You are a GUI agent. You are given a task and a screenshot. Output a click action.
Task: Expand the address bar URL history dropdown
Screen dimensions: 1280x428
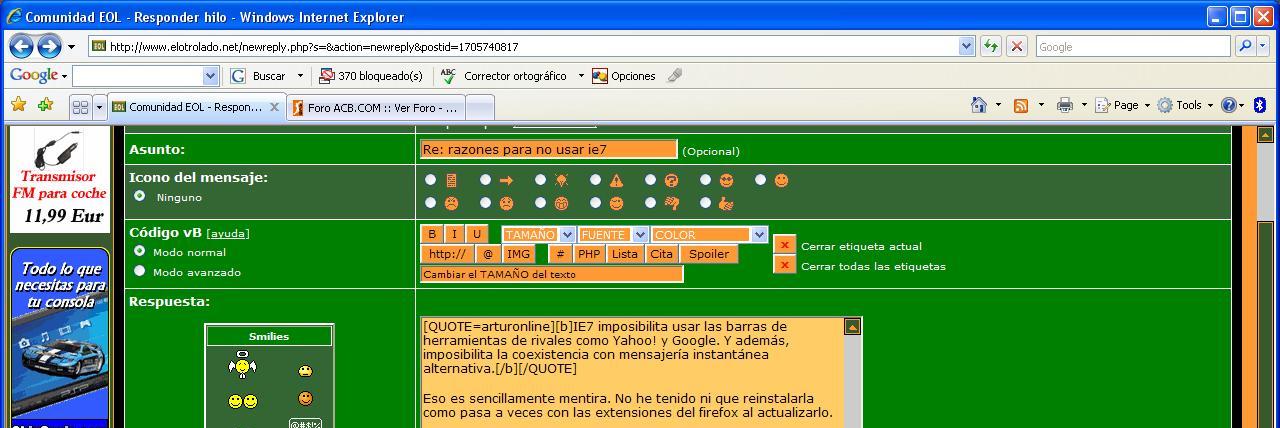[x=966, y=46]
